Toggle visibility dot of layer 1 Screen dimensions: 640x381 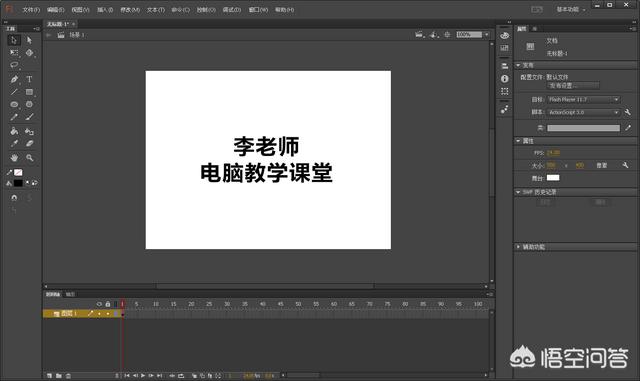99,314
